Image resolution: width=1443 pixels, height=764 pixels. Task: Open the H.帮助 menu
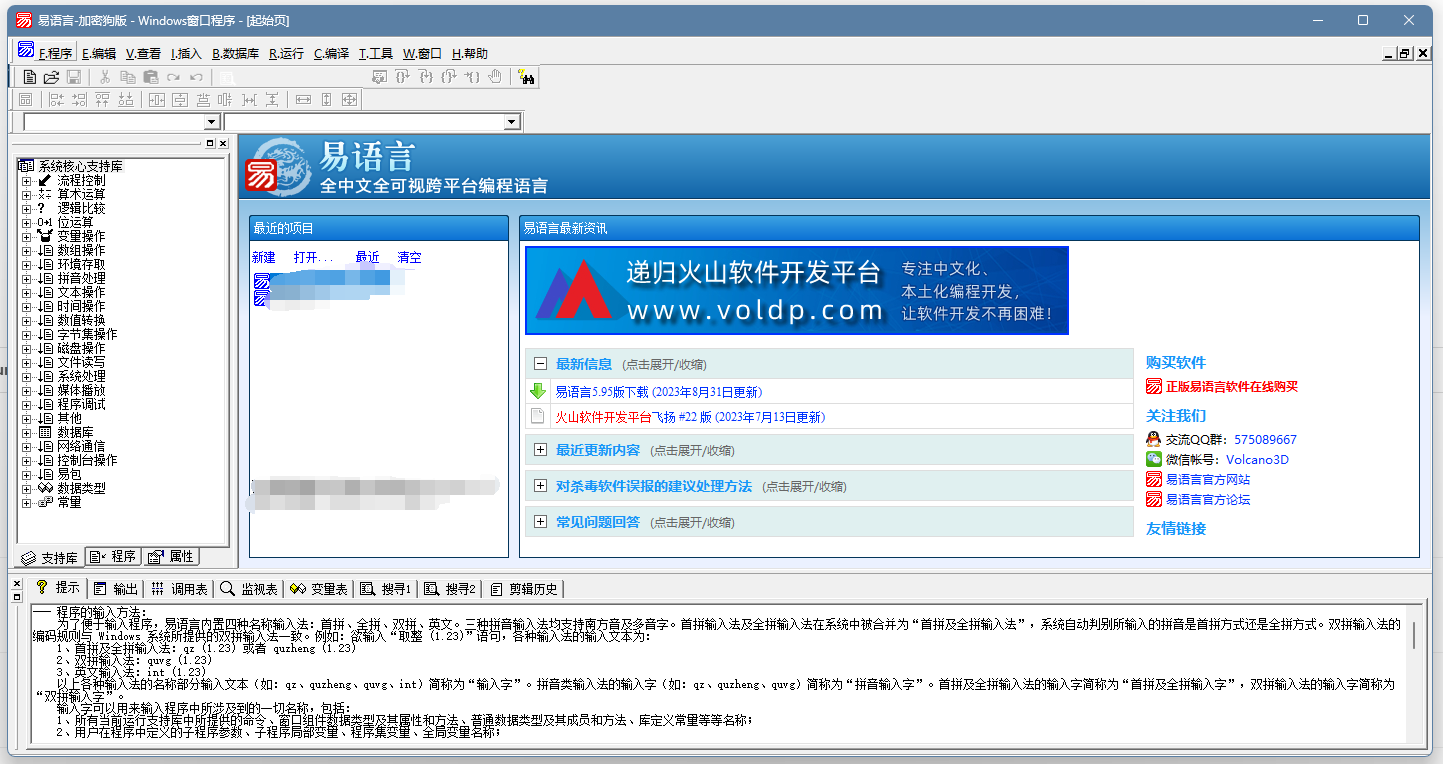tap(470, 54)
